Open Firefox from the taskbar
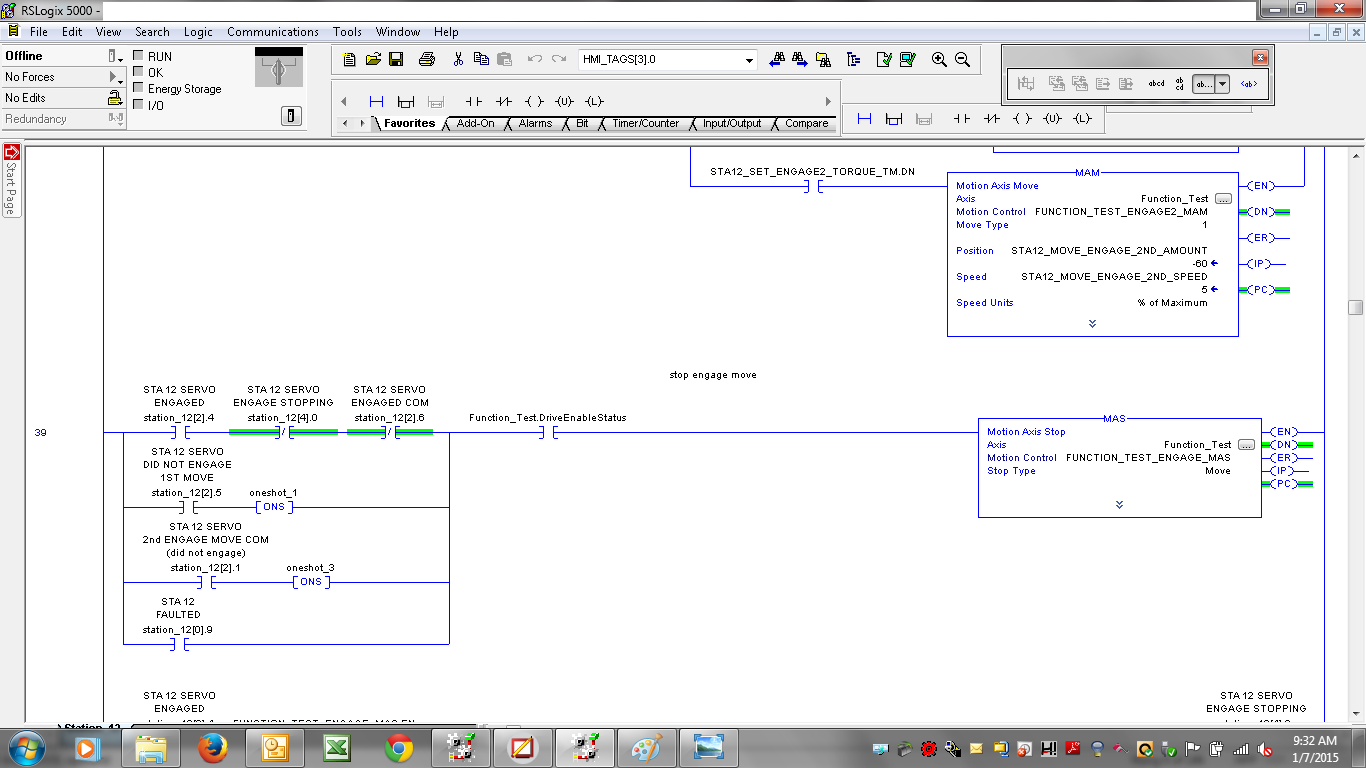This screenshot has width=1366, height=768. pyautogui.click(x=212, y=747)
